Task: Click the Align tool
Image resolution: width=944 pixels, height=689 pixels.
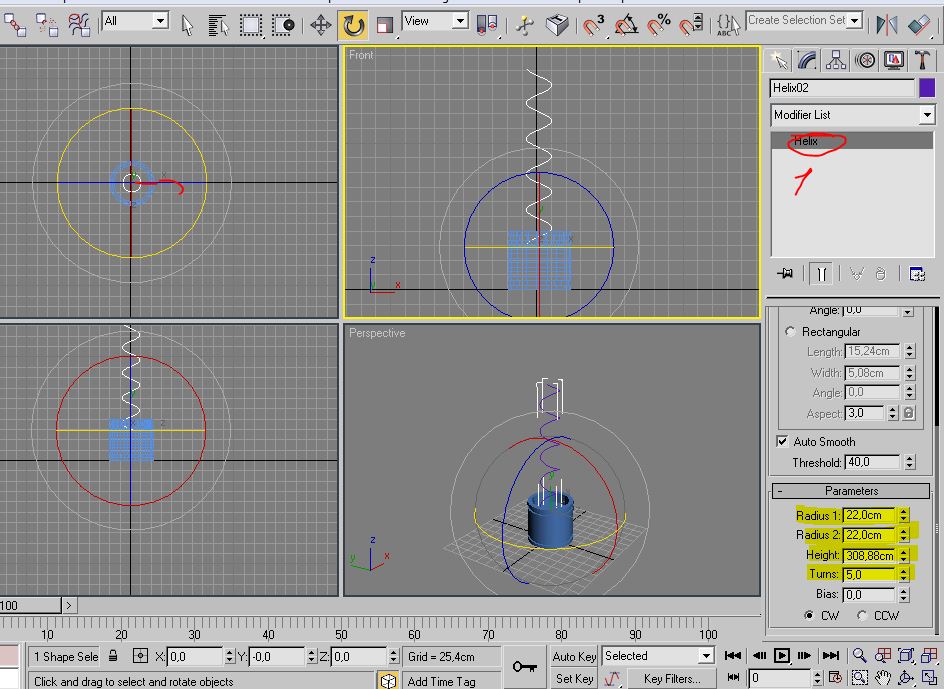Action: tap(919, 25)
